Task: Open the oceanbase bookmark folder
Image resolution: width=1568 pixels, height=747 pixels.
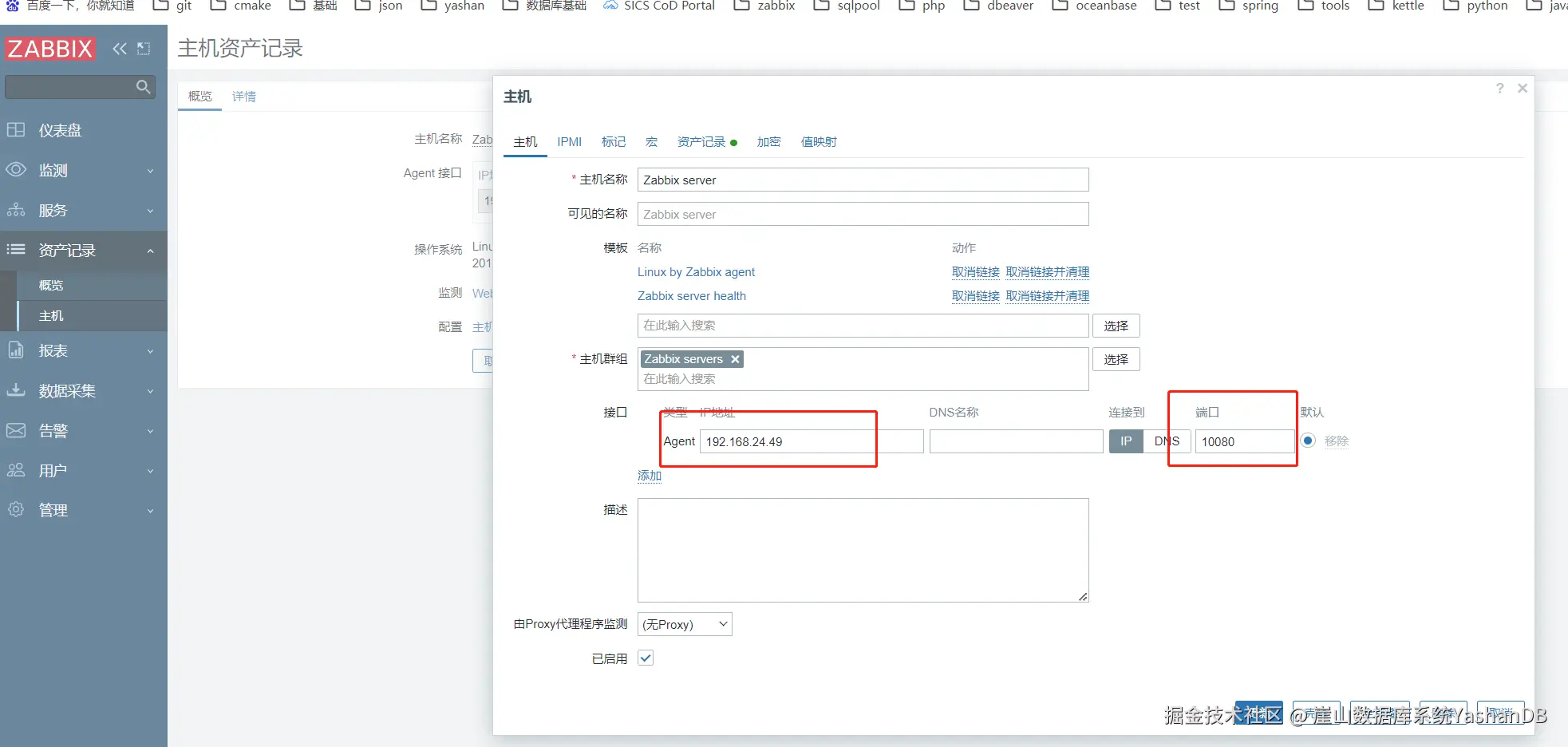Action: click(1094, 6)
